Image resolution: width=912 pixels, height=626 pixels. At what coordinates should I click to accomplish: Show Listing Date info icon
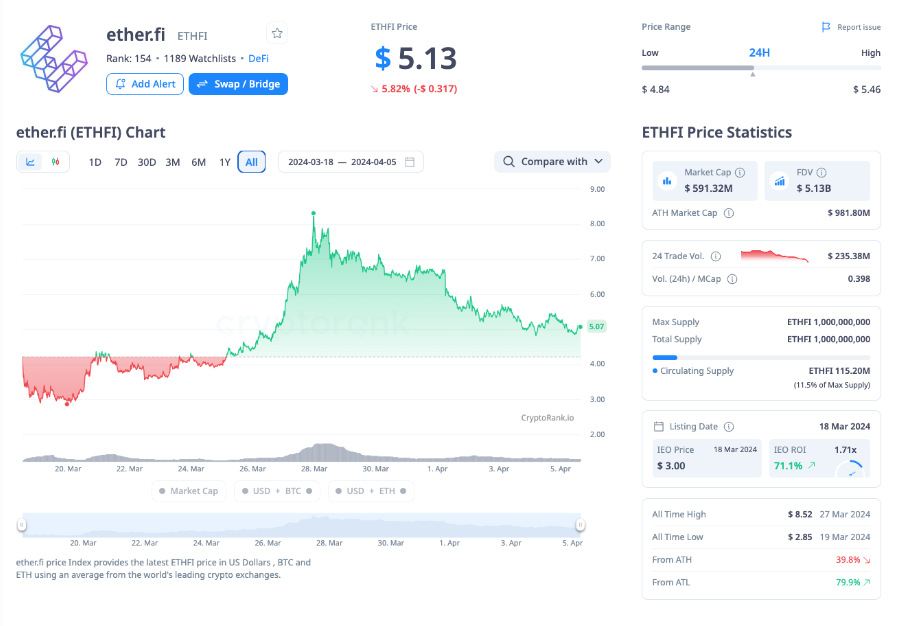pyautogui.click(x=729, y=426)
